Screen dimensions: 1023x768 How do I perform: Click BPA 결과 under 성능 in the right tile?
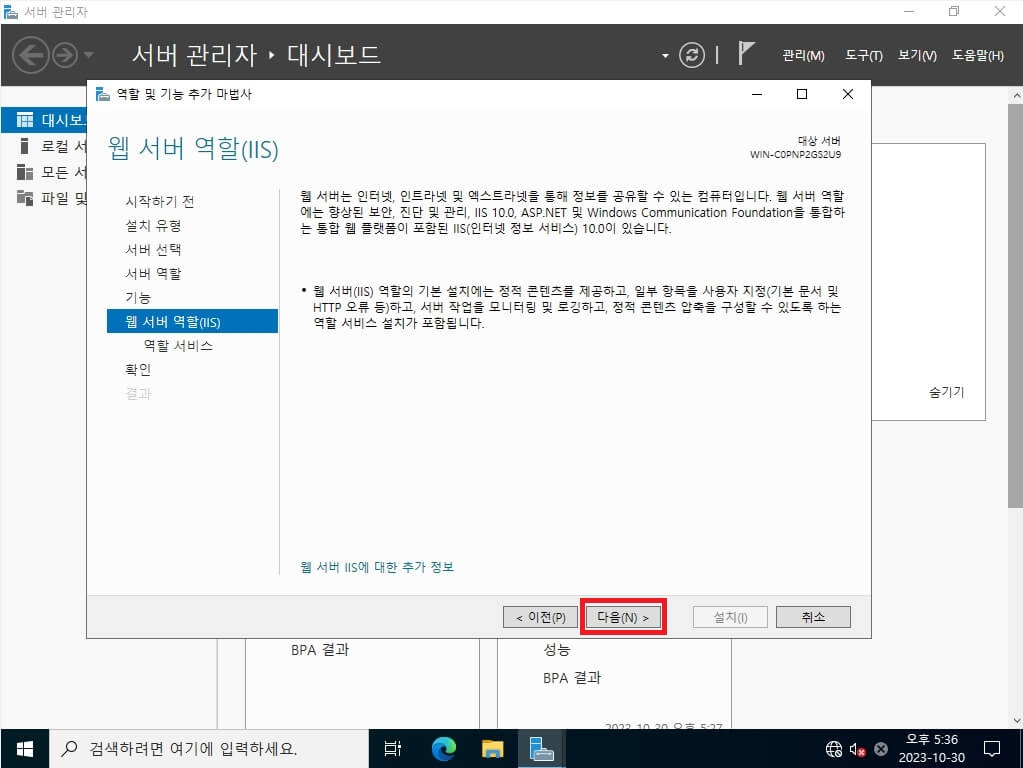572,678
